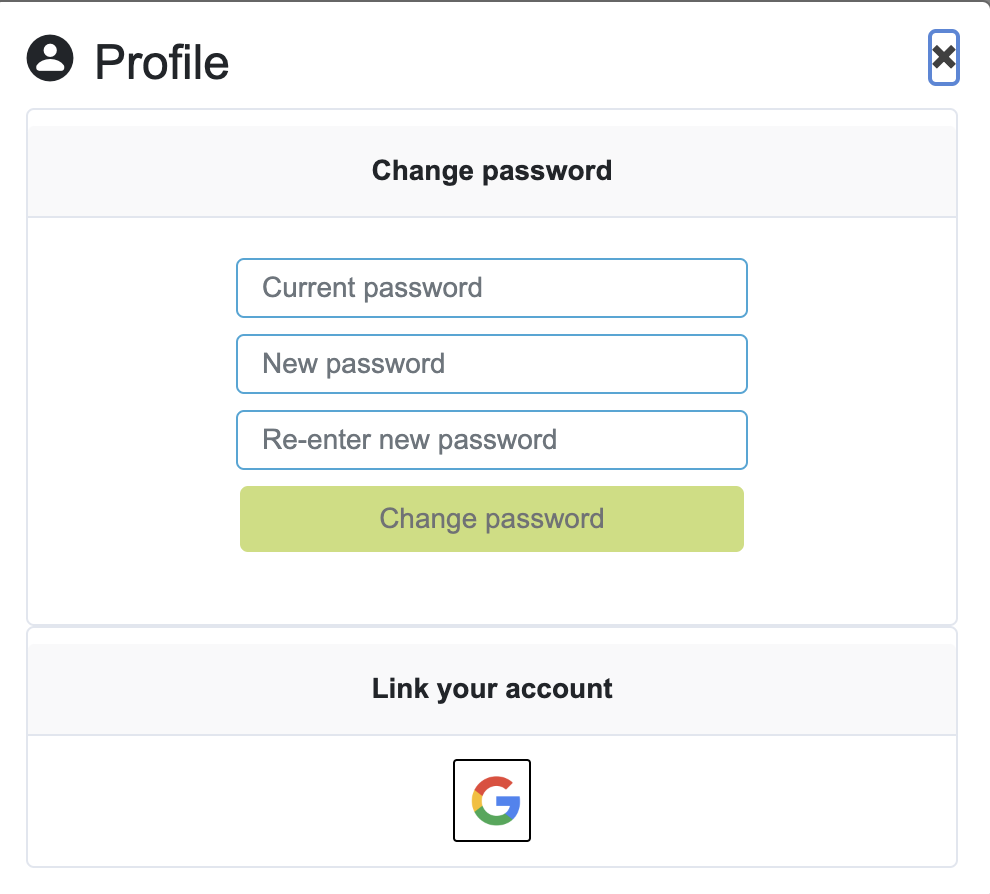Click the colorful G inside the Google button
Viewport: 990px width, 894px height.
496,801
